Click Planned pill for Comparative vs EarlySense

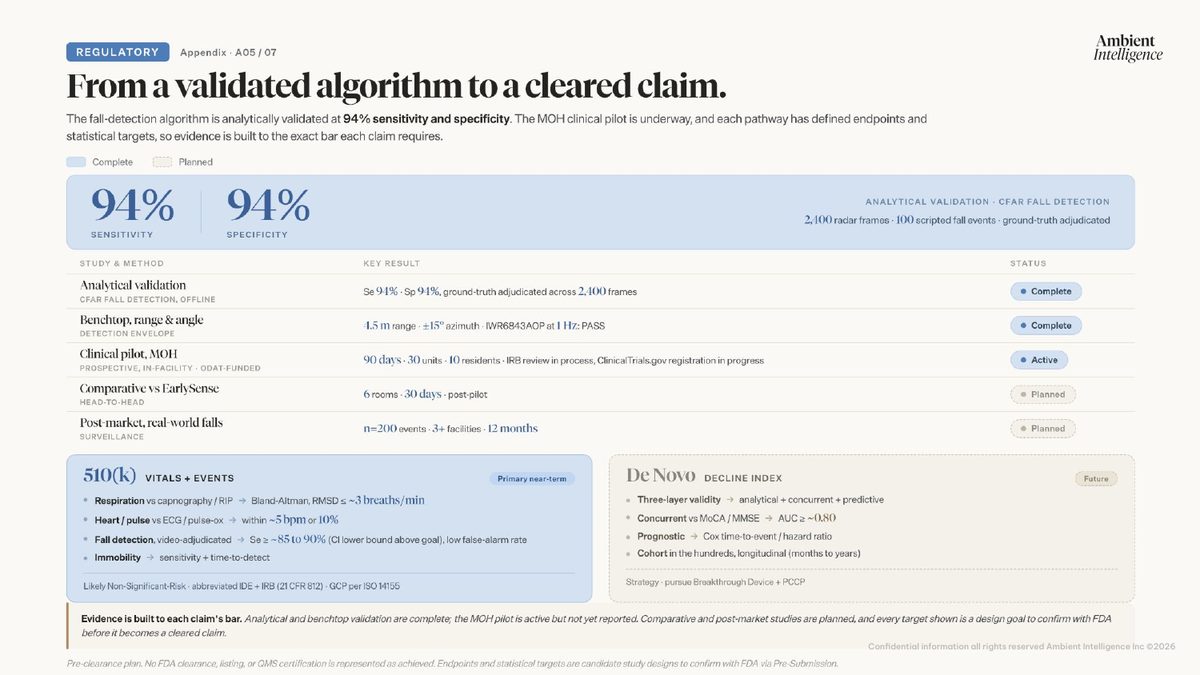[1042, 394]
